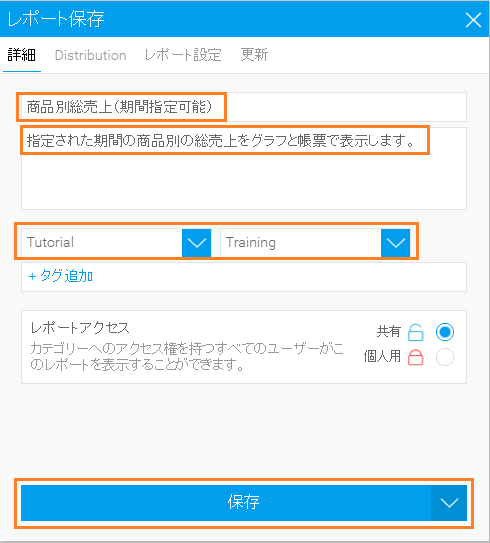Expand the Training subcategory dropdown arrow
Screen dimensions: 490x543
(x=395, y=242)
